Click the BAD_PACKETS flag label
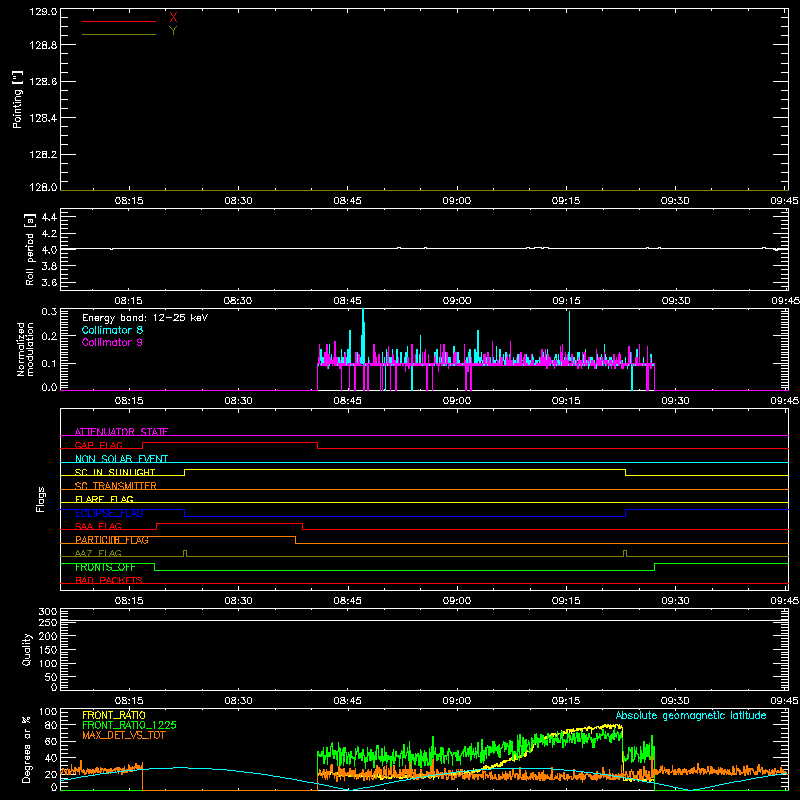This screenshot has height=800, width=800. 109,580
